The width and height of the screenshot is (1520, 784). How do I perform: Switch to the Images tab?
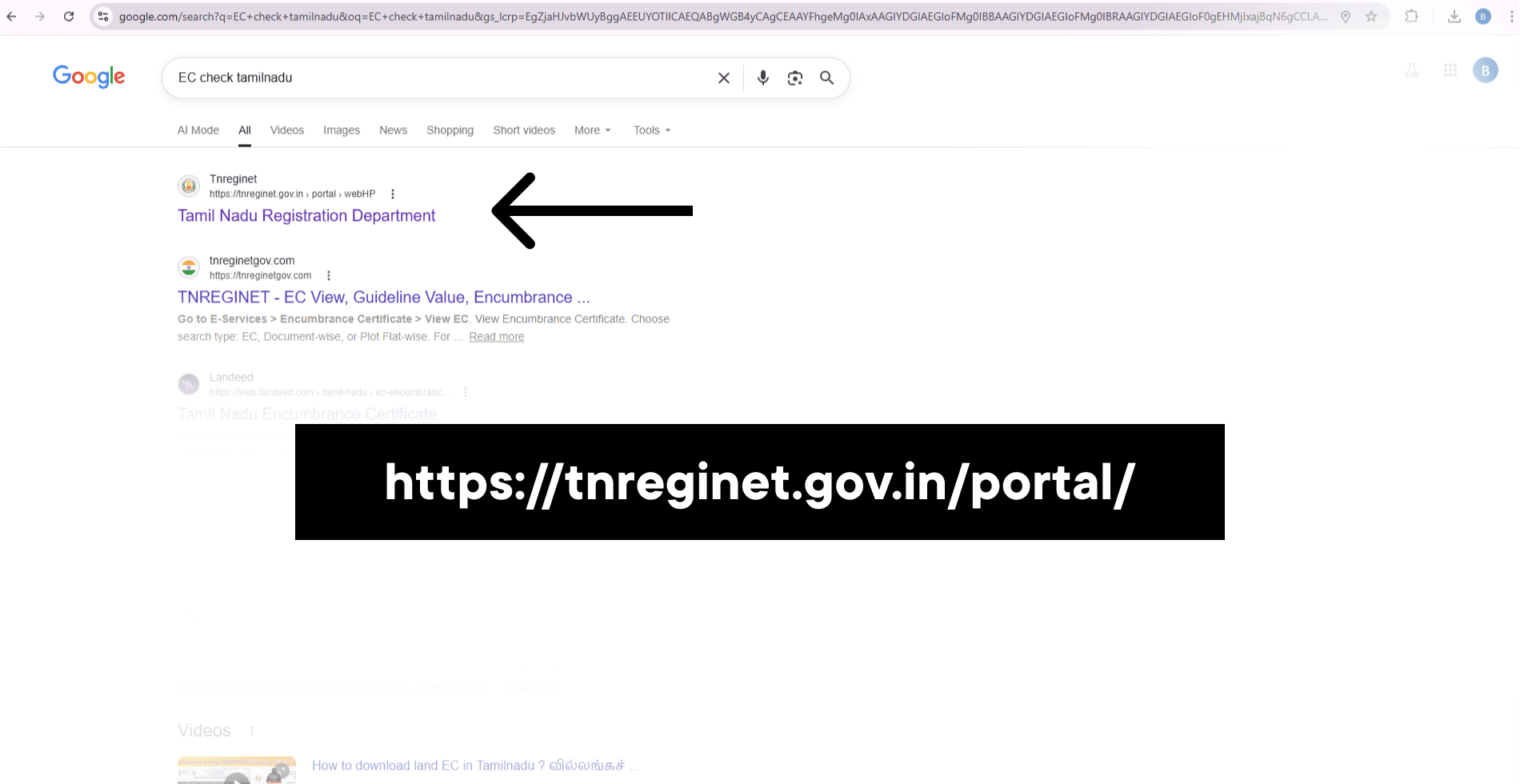point(341,130)
